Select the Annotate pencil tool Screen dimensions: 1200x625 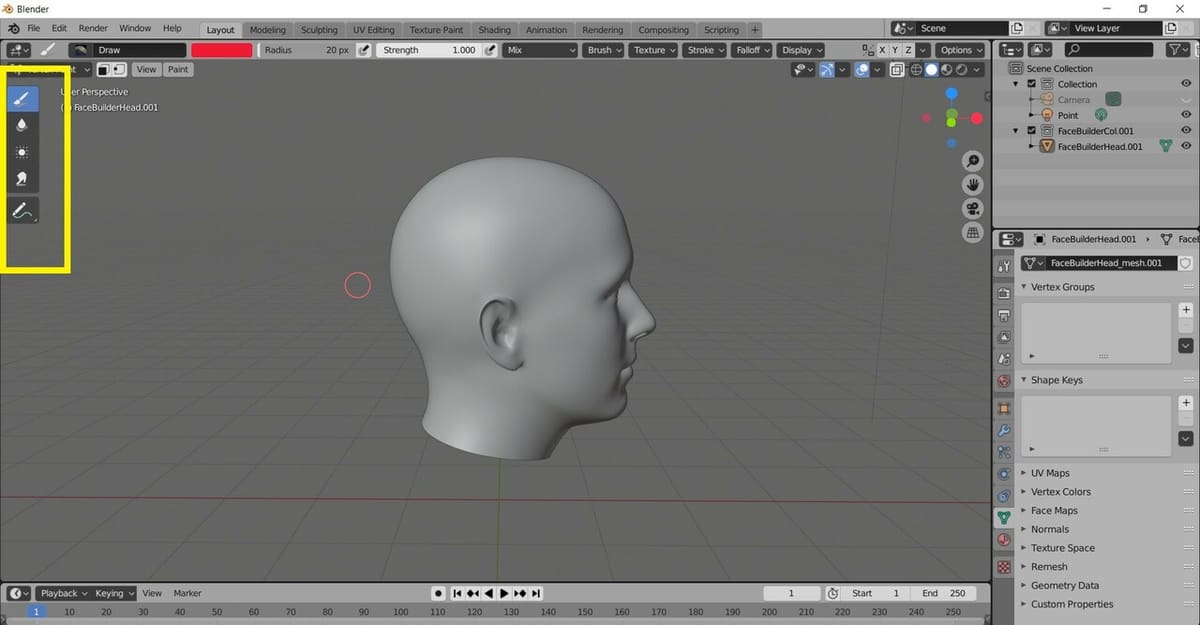pos(22,211)
